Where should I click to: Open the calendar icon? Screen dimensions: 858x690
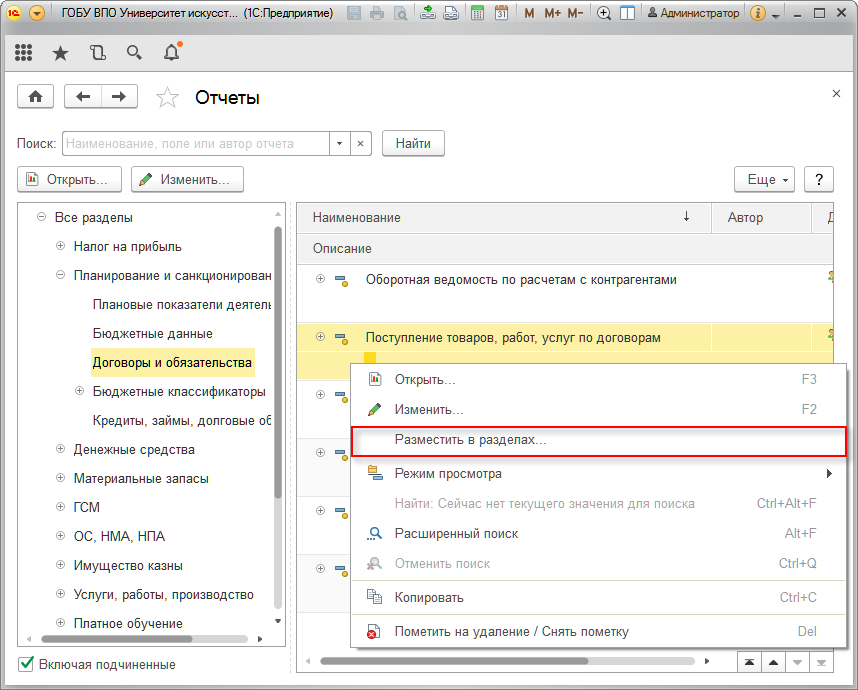[501, 13]
